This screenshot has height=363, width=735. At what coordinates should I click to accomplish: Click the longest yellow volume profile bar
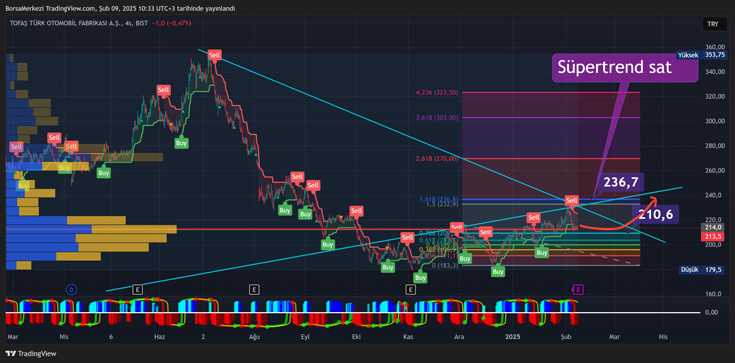click(x=135, y=229)
